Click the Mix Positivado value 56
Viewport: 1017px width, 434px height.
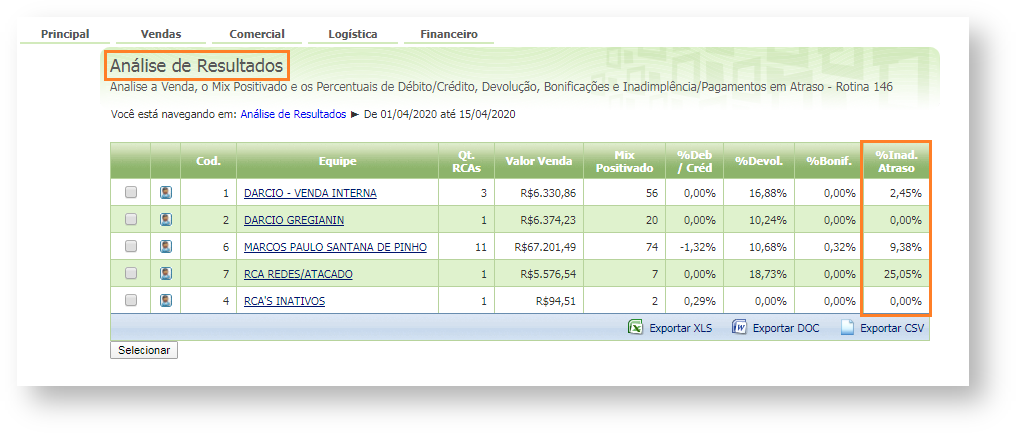pyautogui.click(x=652, y=193)
